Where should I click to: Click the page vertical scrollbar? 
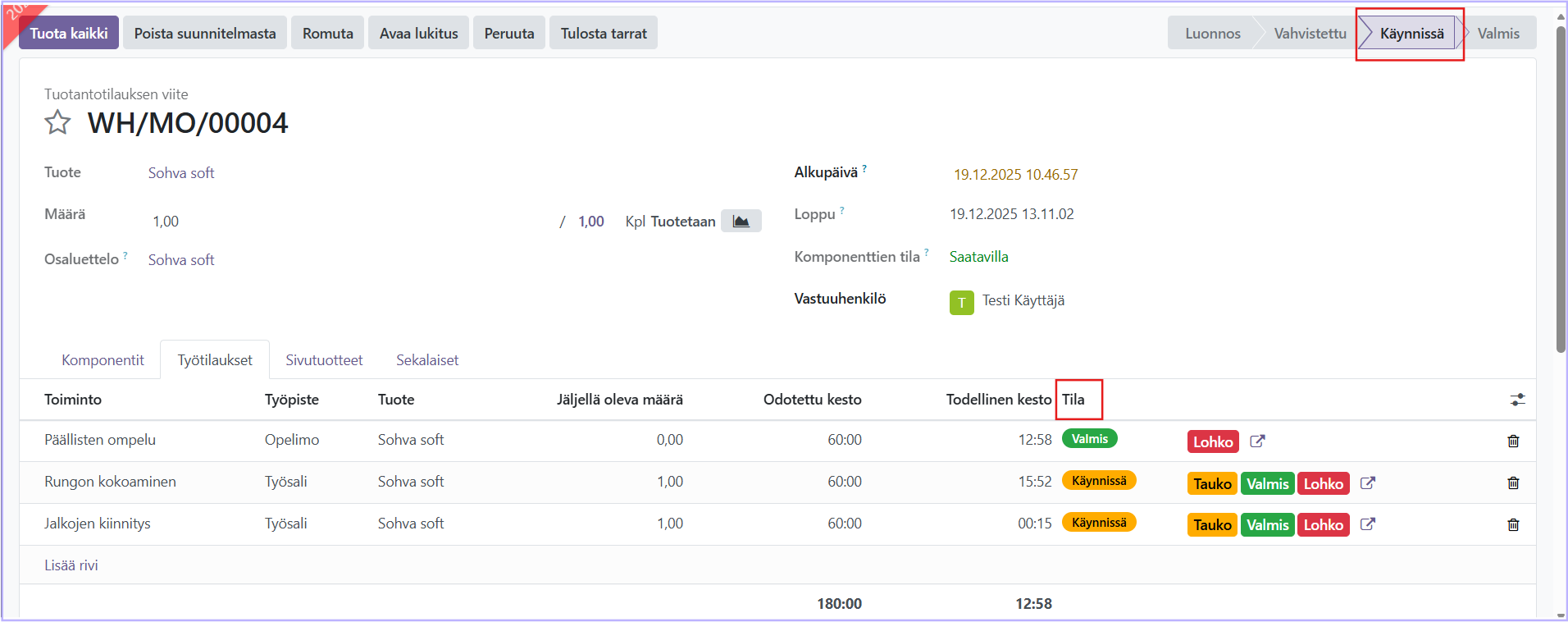pyautogui.click(x=1561, y=189)
